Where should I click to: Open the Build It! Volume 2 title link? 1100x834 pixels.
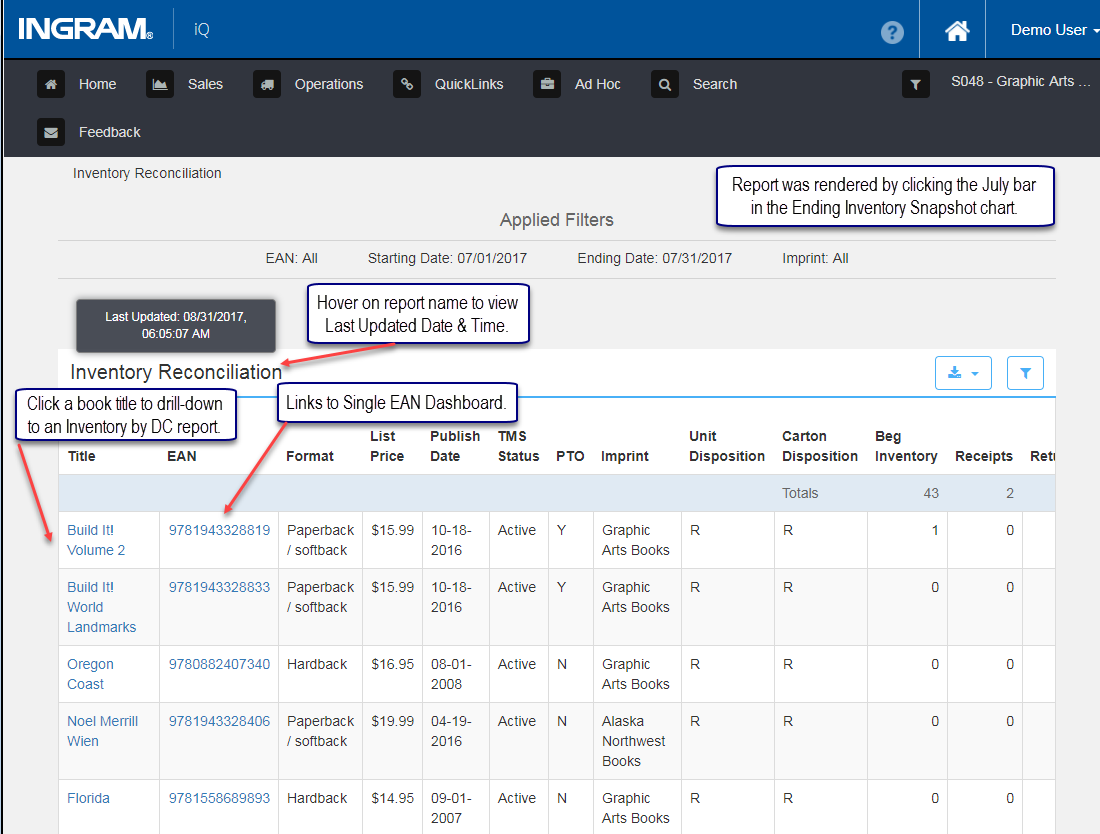click(x=96, y=540)
